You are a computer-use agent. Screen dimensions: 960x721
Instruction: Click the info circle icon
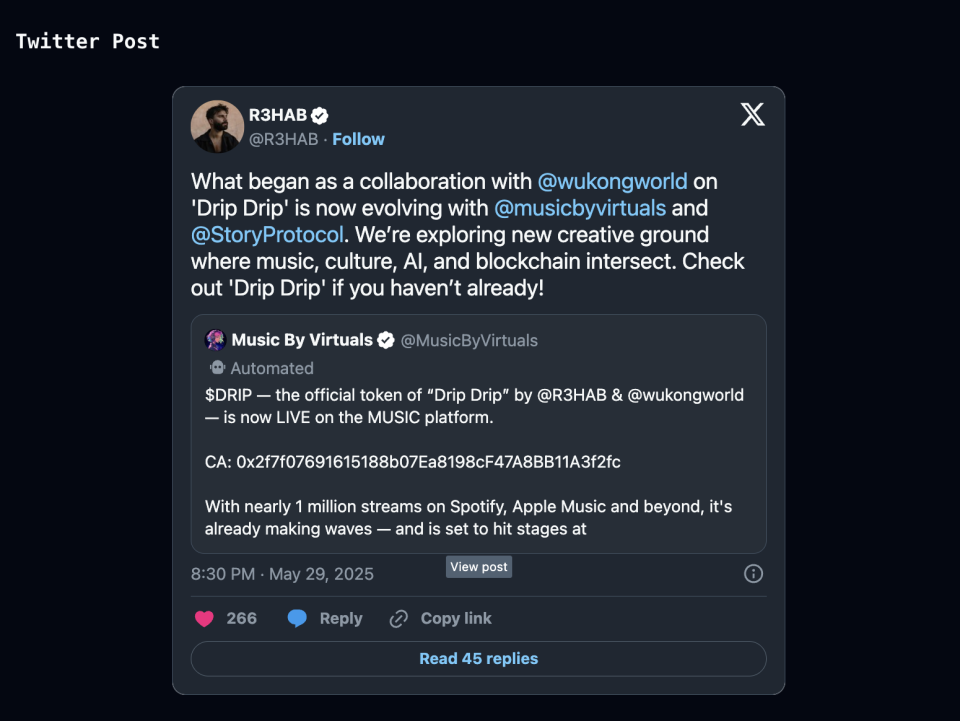[754, 574]
